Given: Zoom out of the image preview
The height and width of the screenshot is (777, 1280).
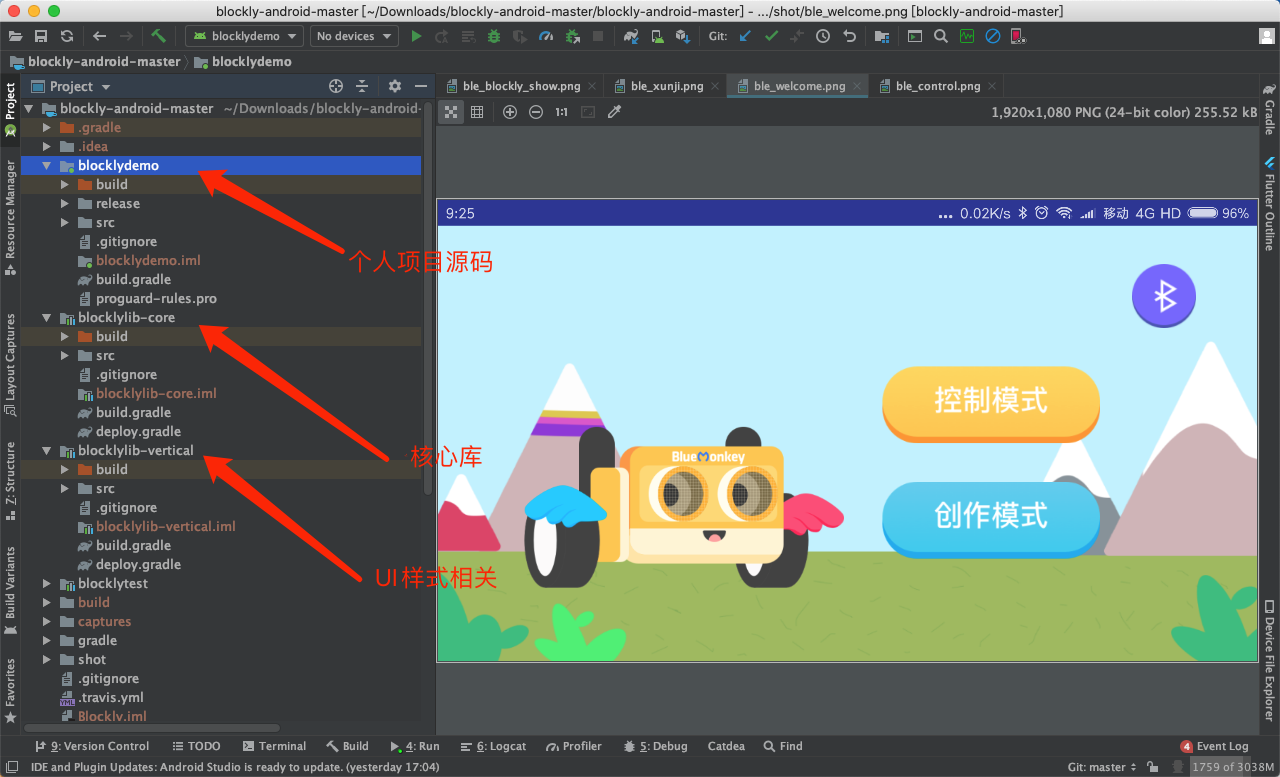Looking at the screenshot, I should [536, 112].
